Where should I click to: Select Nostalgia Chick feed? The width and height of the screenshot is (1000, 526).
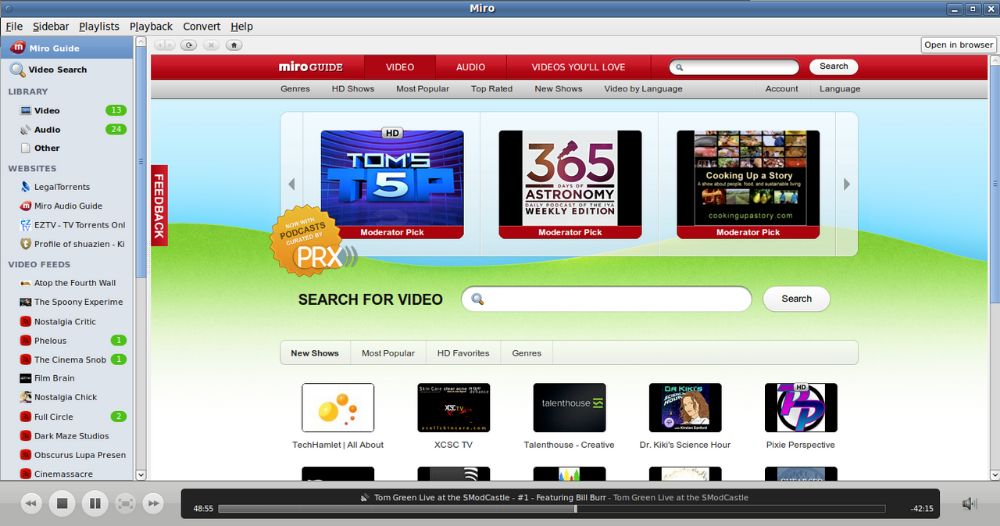[x=66, y=397]
